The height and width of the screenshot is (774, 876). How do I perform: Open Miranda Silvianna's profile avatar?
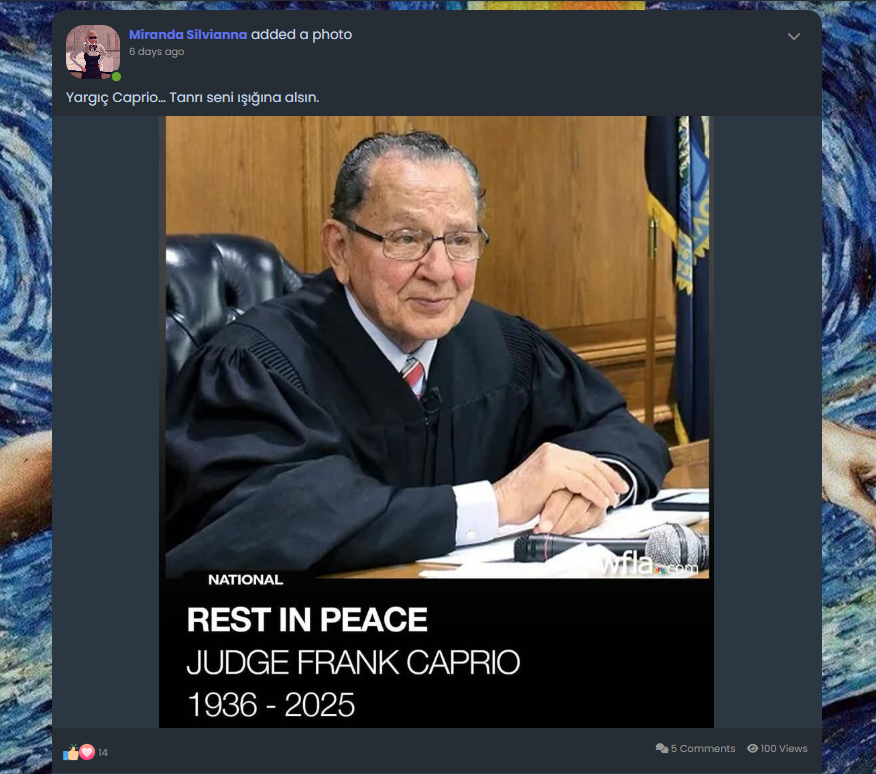point(93,51)
